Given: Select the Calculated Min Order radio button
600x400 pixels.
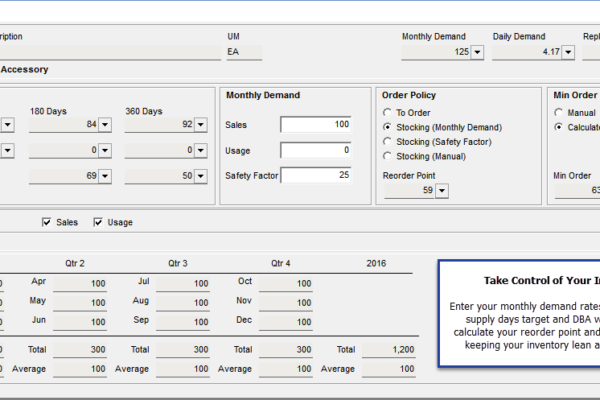Looking at the screenshot, I should 559,127.
